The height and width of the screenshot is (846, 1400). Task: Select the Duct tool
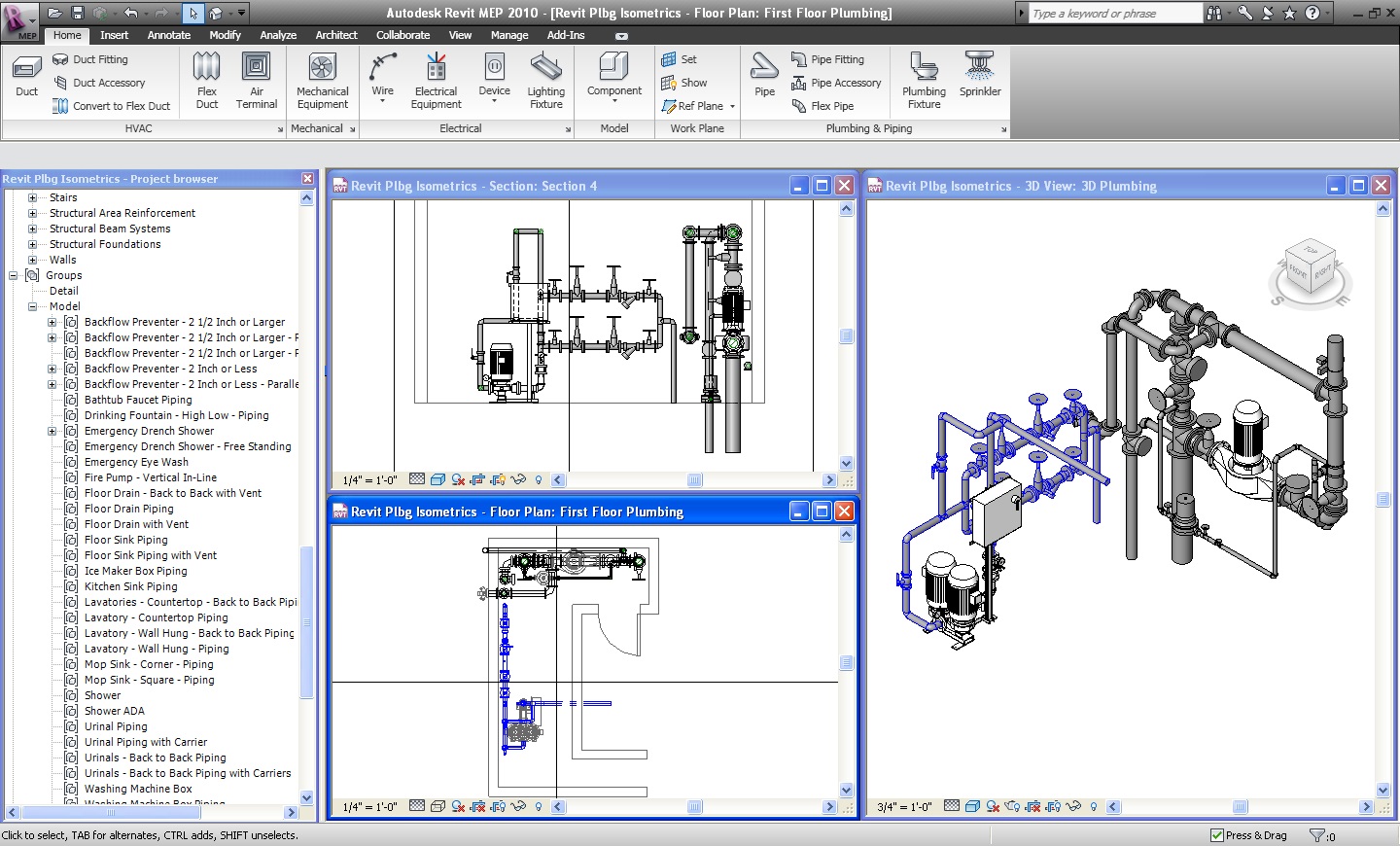click(26, 76)
